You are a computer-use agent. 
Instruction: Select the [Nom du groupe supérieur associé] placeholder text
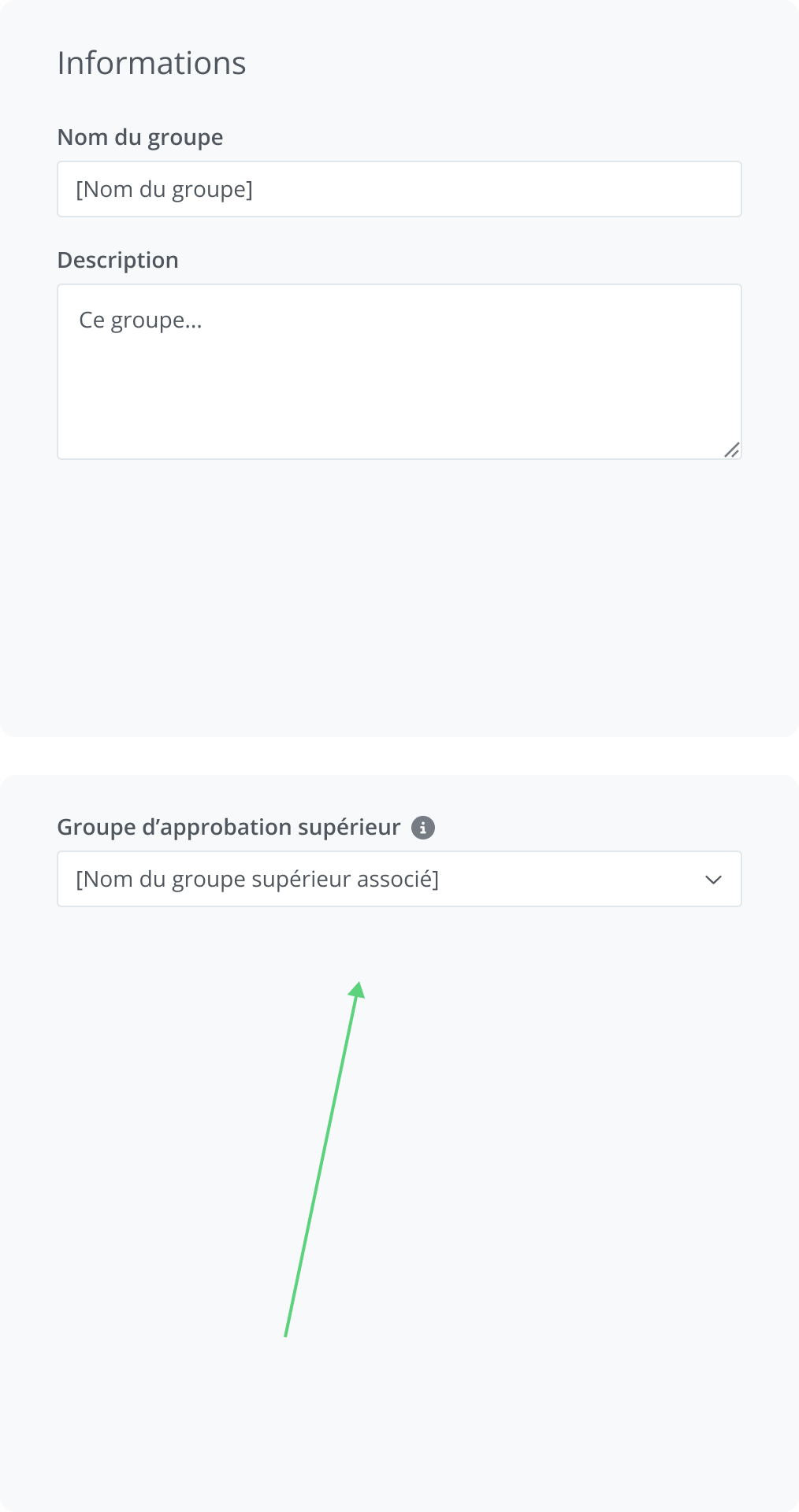tap(257, 879)
